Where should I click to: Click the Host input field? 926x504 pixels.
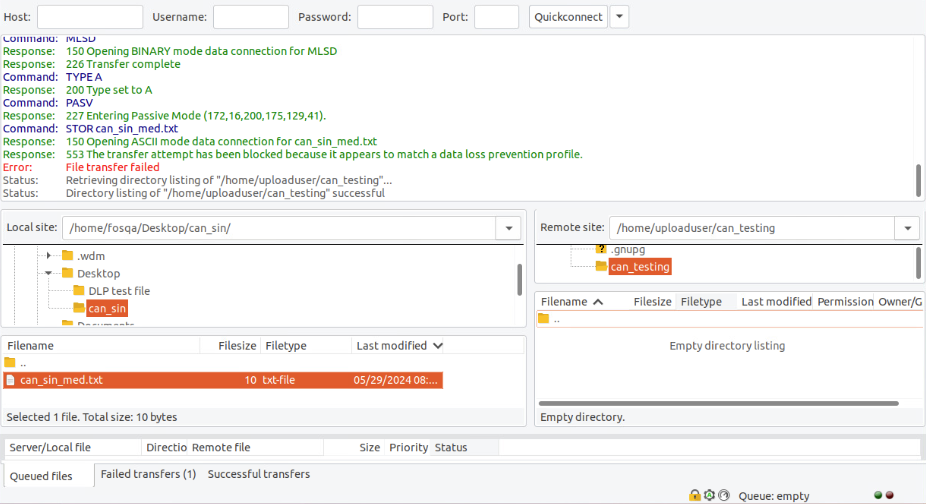pyautogui.click(x=90, y=17)
